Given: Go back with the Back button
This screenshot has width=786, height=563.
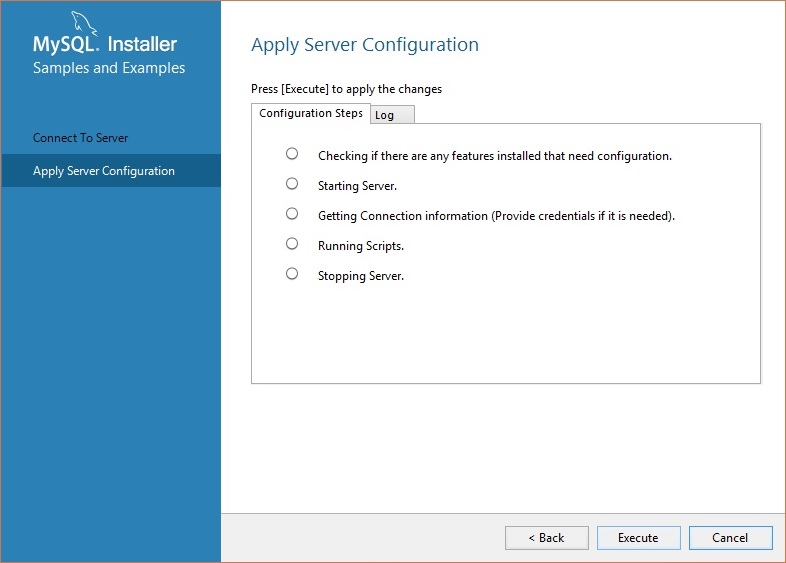Looking at the screenshot, I should (547, 538).
